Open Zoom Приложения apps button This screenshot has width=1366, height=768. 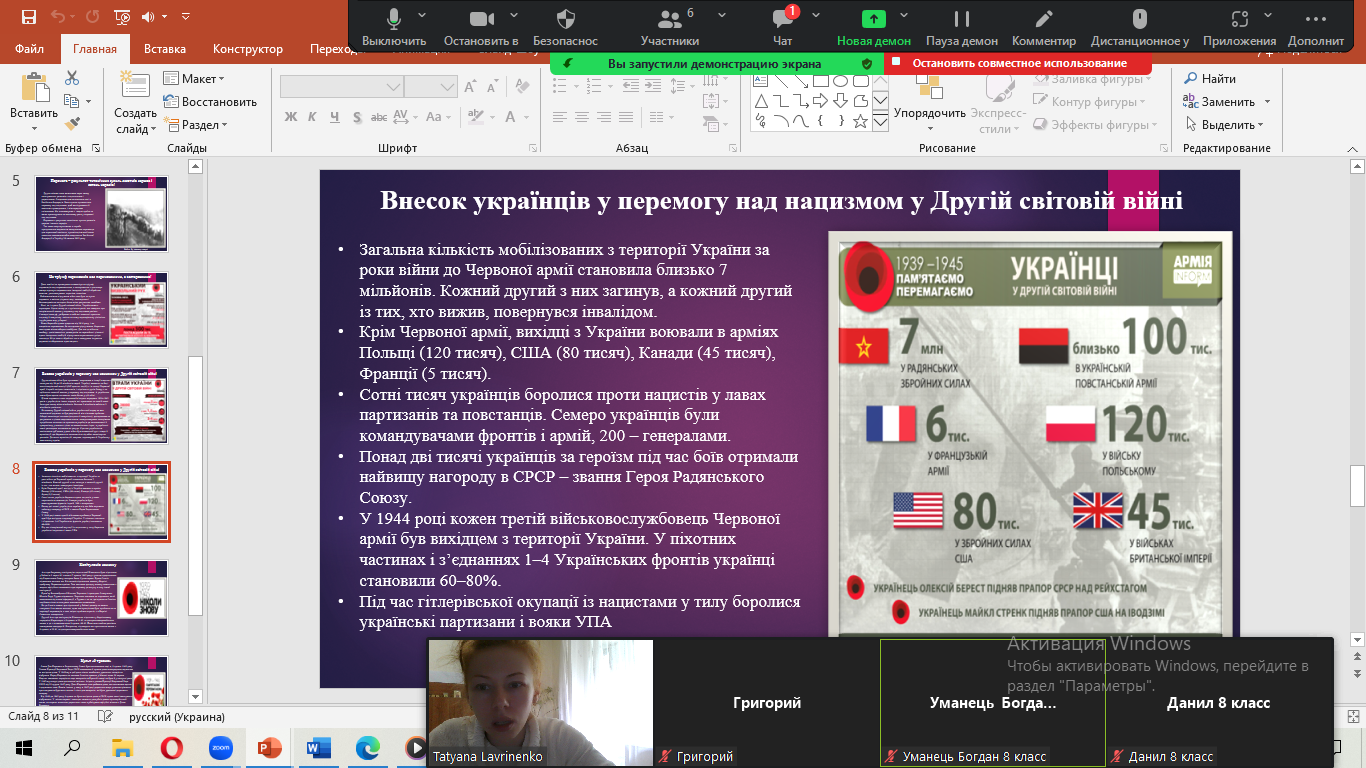pyautogui.click(x=1240, y=26)
